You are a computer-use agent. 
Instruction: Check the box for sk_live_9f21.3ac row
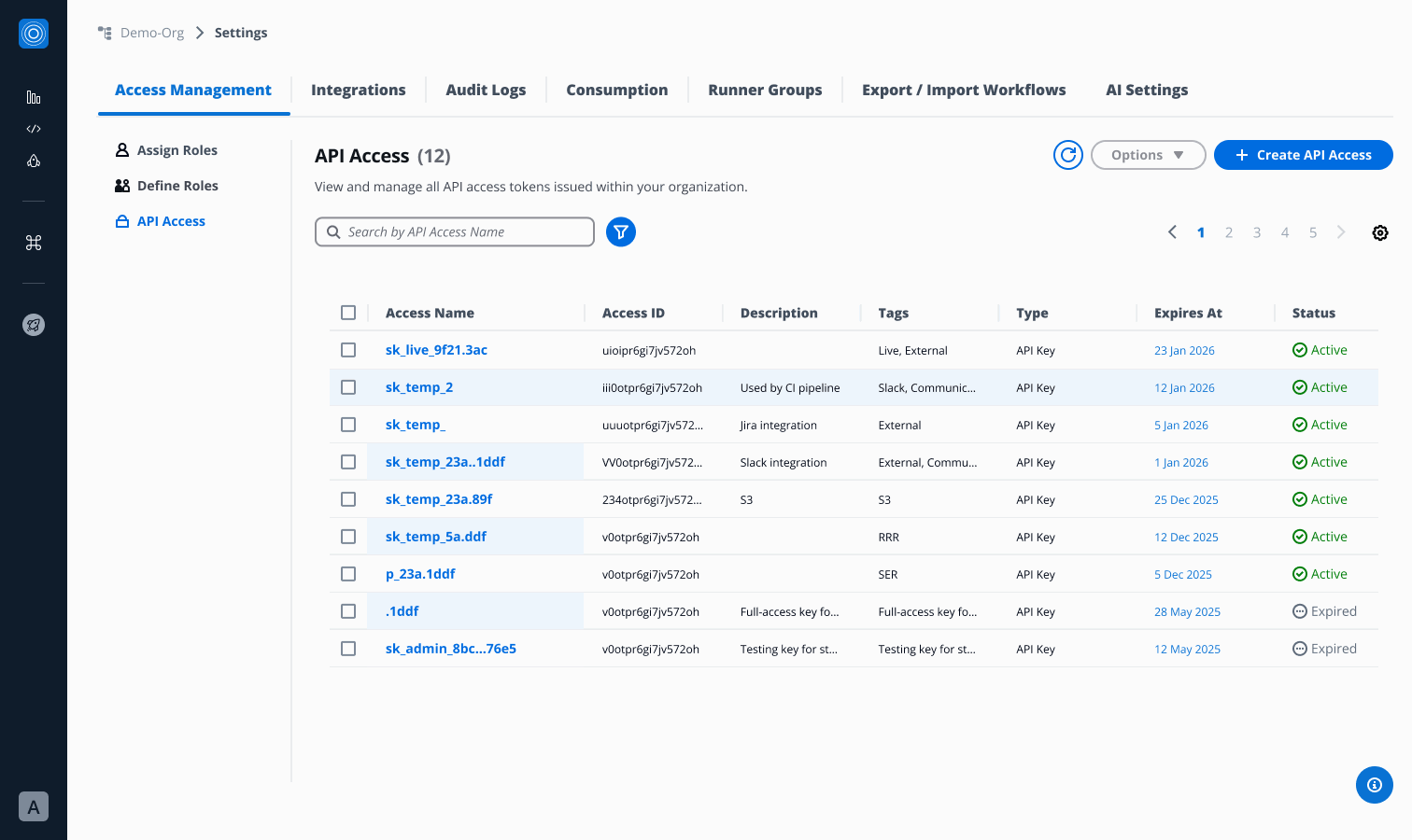coord(348,350)
